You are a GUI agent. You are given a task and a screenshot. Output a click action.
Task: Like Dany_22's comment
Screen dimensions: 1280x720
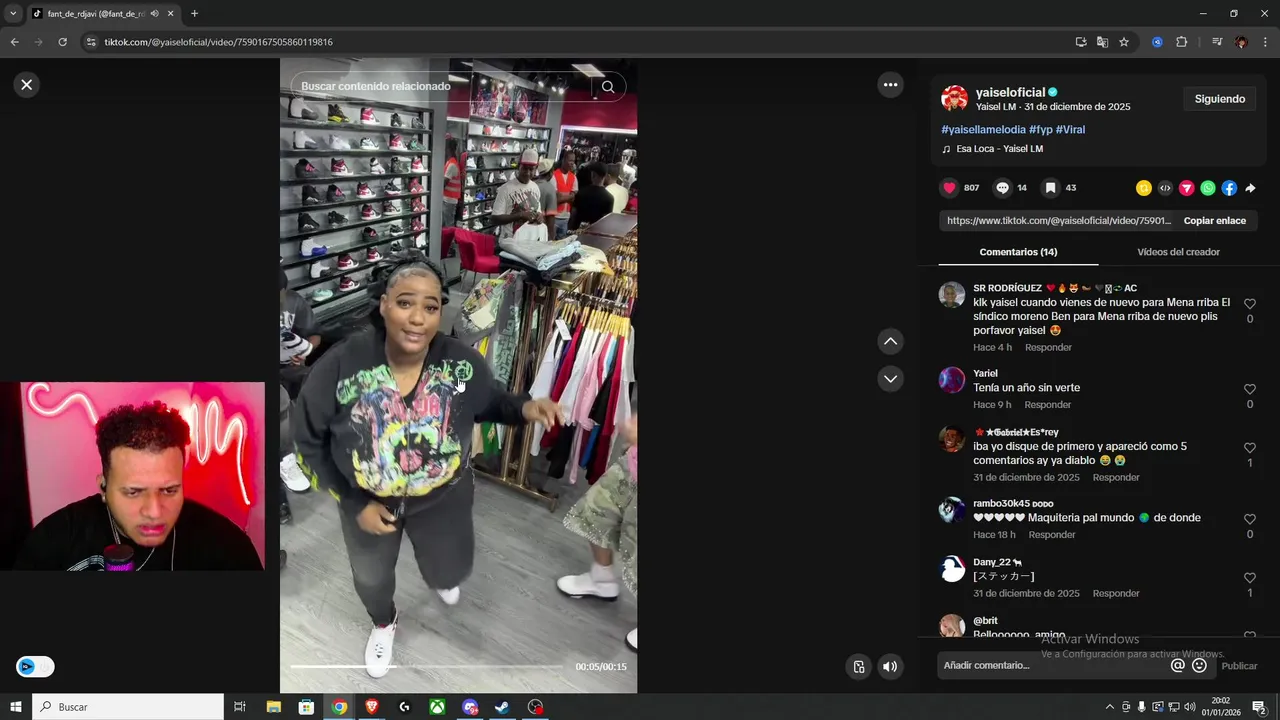point(1249,578)
